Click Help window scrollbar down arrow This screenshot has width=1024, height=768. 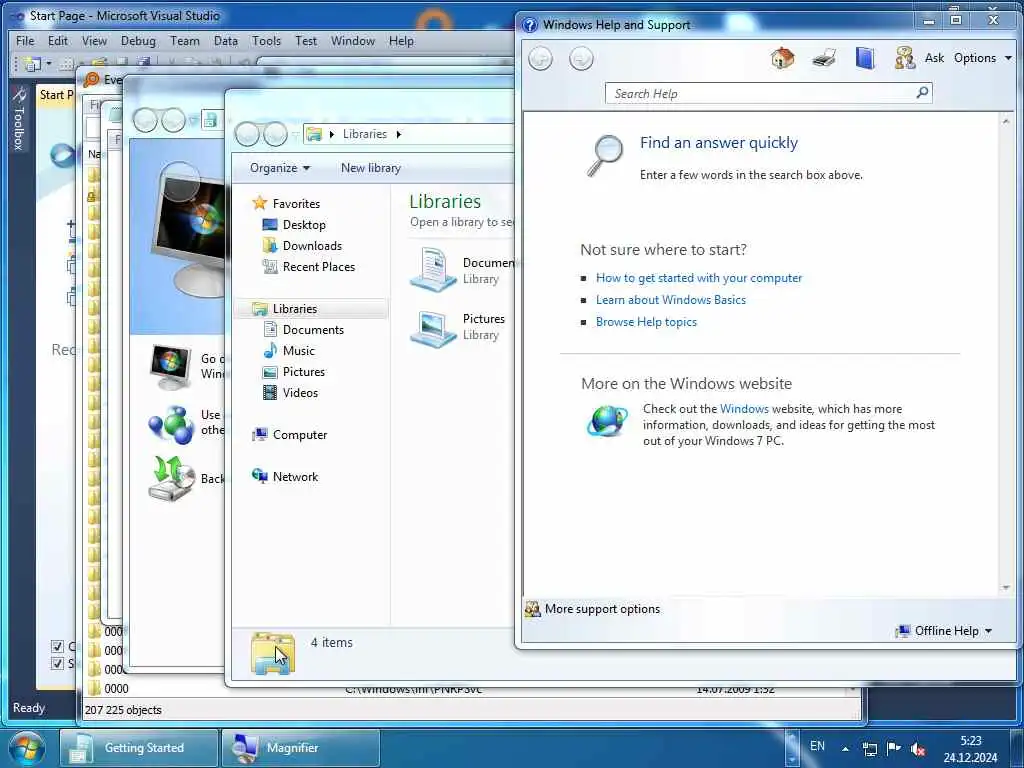pyautogui.click(x=1006, y=587)
